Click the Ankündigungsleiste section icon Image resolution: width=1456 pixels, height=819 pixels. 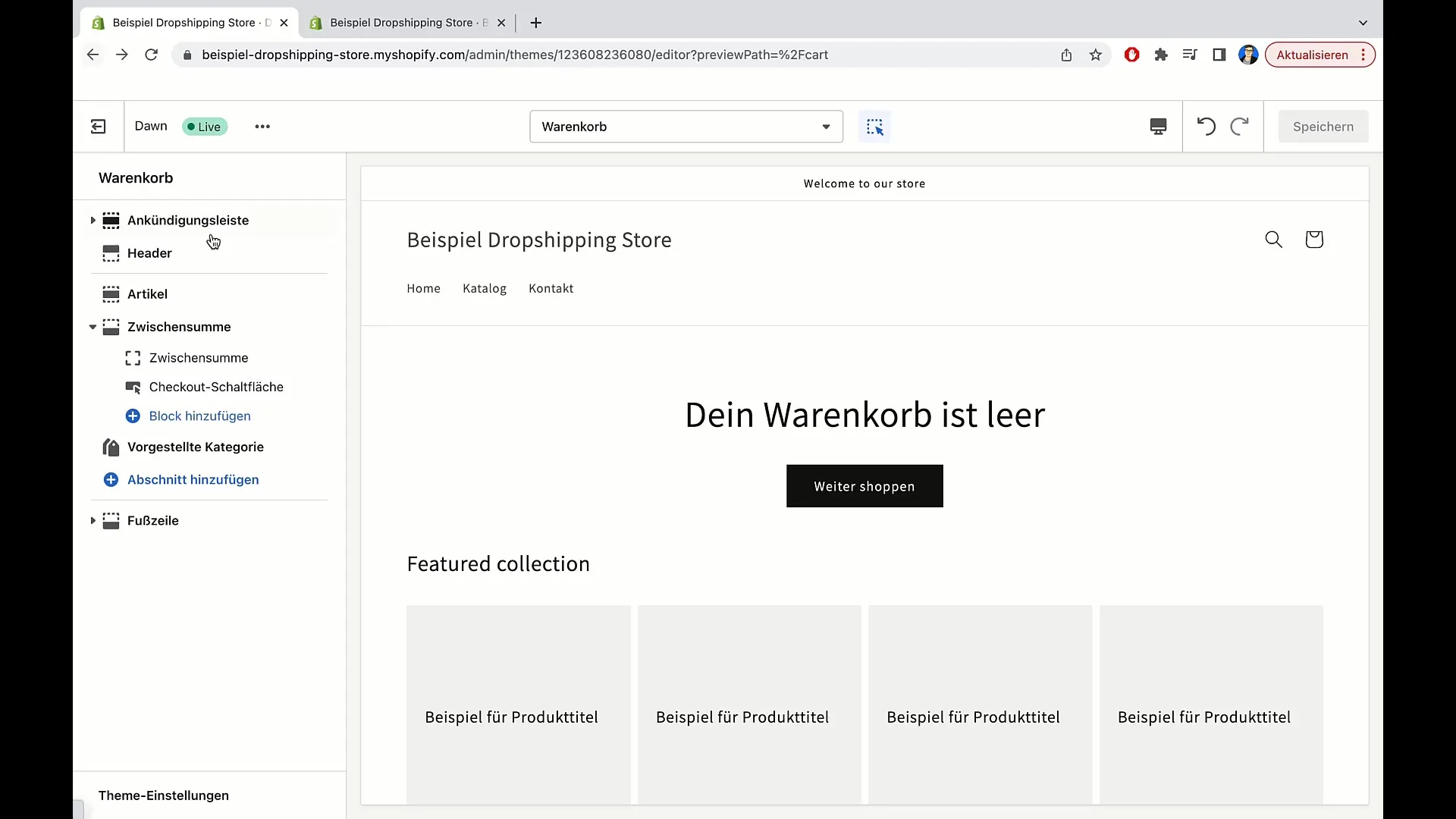(111, 220)
